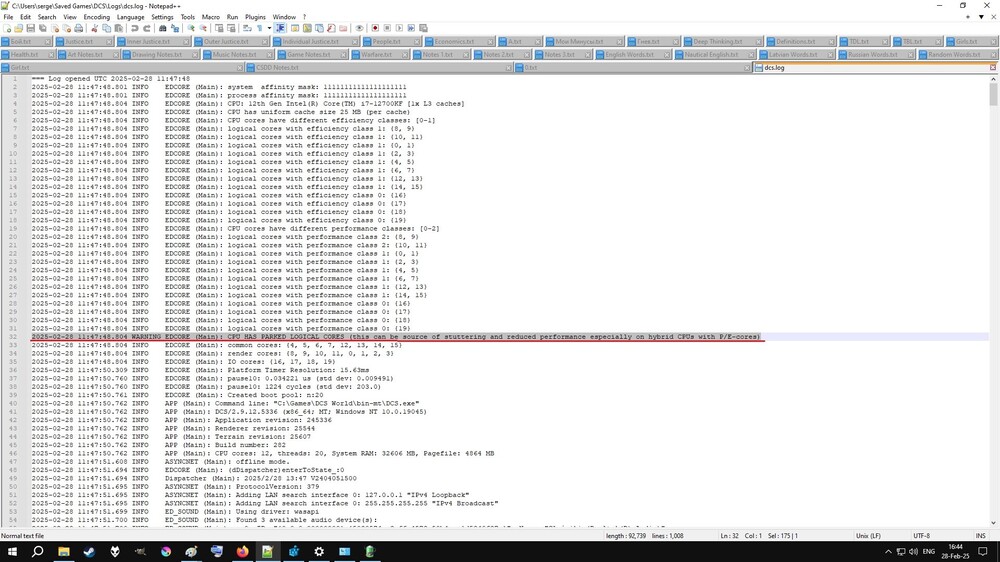Click the taskbar Search icon
The width and height of the screenshot is (1000, 562).
tap(38, 551)
